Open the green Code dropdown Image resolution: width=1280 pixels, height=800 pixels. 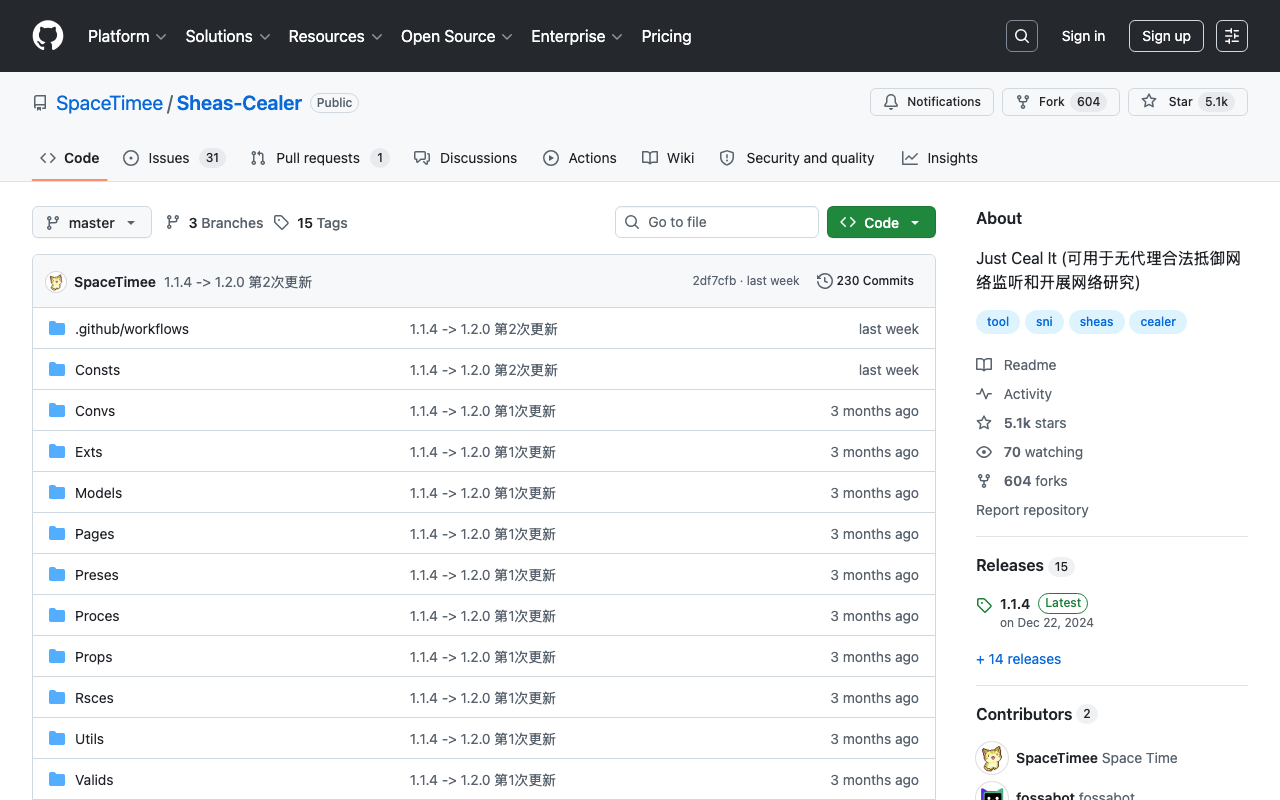[881, 222]
